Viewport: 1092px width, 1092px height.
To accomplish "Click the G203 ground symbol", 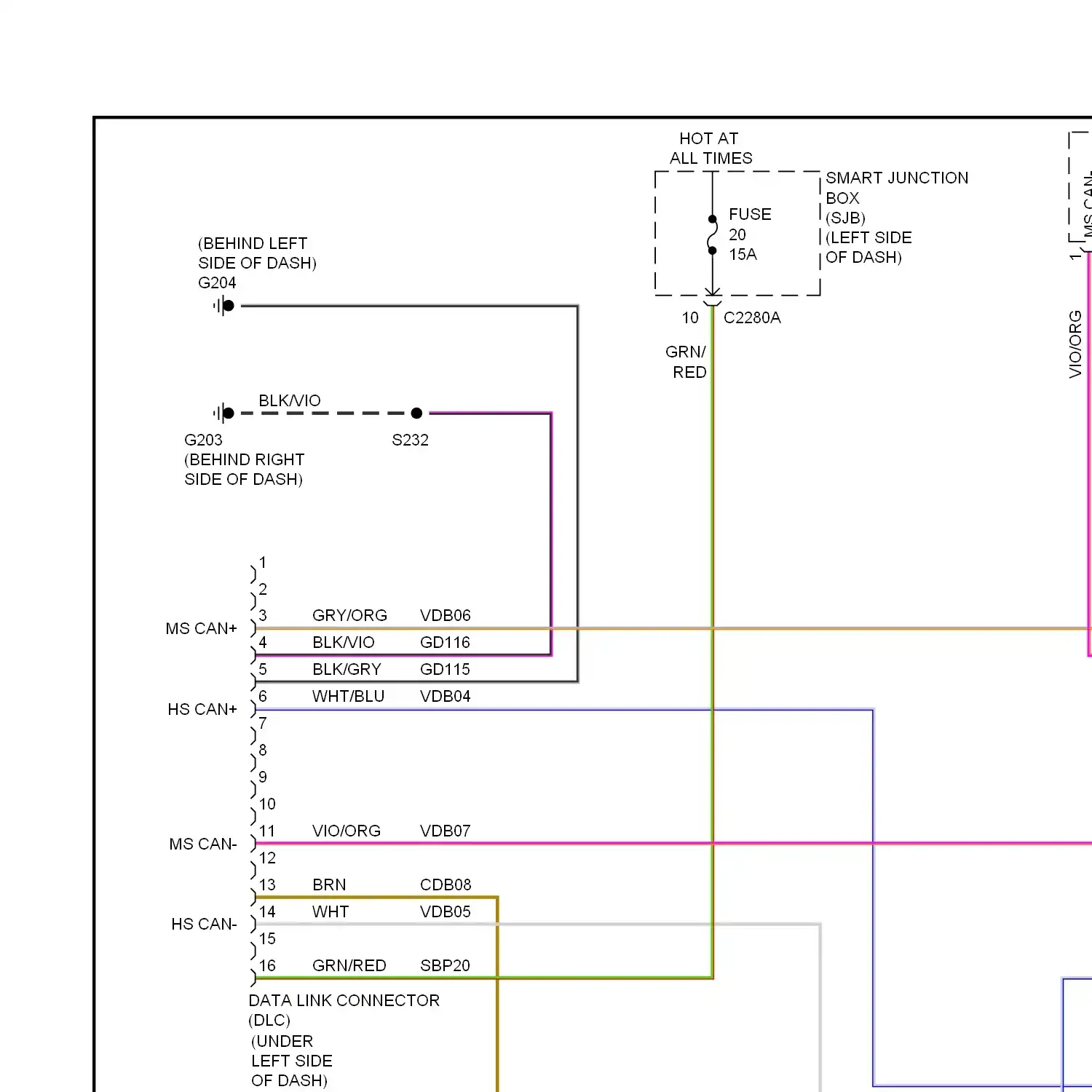I will (224, 414).
